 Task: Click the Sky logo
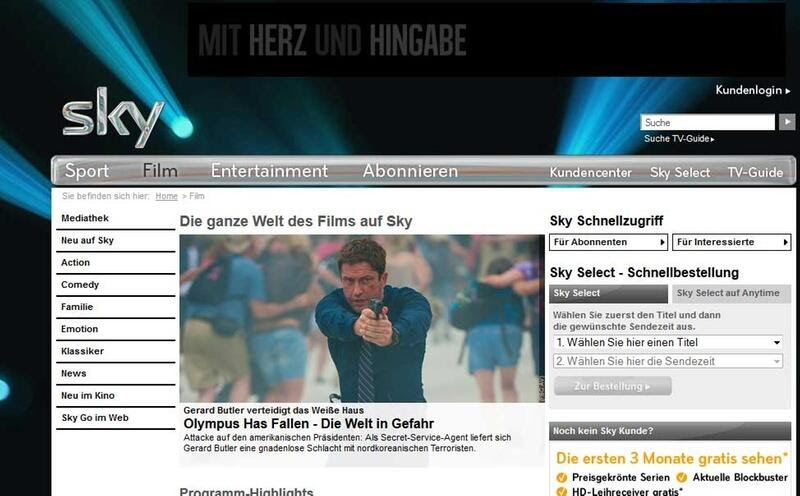pyautogui.click(x=113, y=117)
